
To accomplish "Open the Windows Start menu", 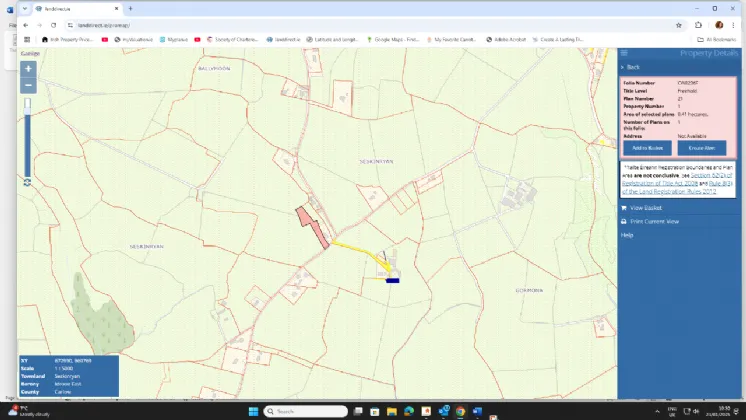I will click(252, 411).
